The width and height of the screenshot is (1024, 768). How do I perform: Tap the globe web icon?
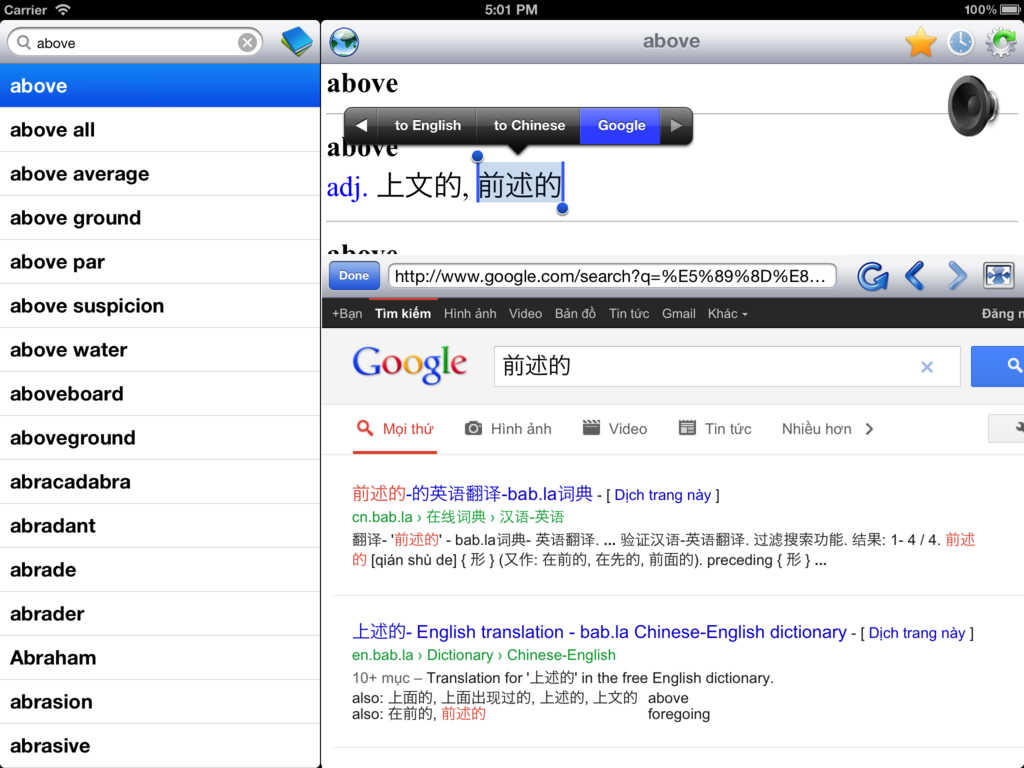pyautogui.click(x=344, y=42)
